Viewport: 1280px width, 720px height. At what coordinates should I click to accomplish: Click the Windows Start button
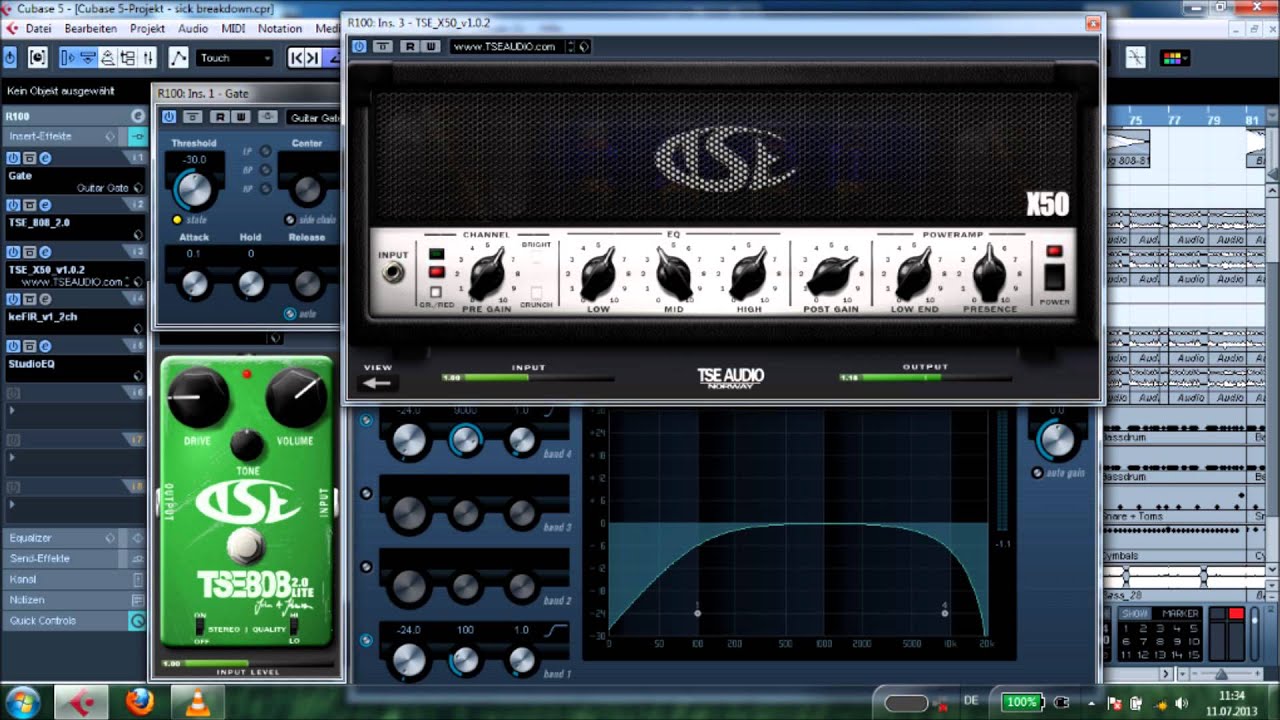tap(23, 701)
